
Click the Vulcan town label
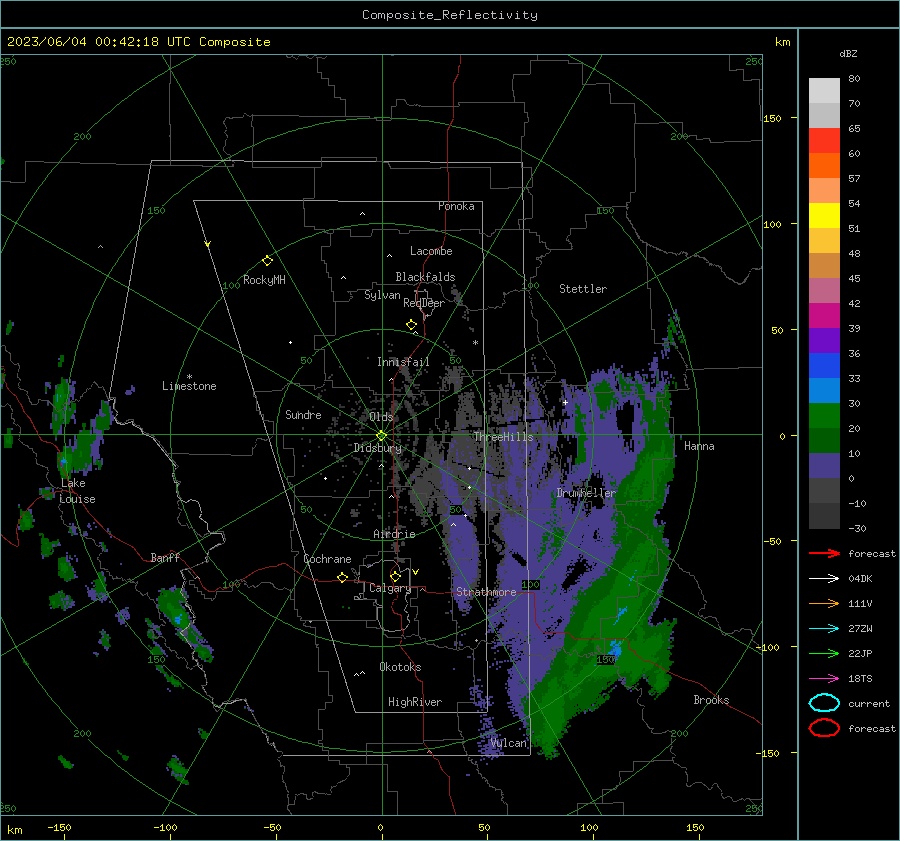click(509, 743)
